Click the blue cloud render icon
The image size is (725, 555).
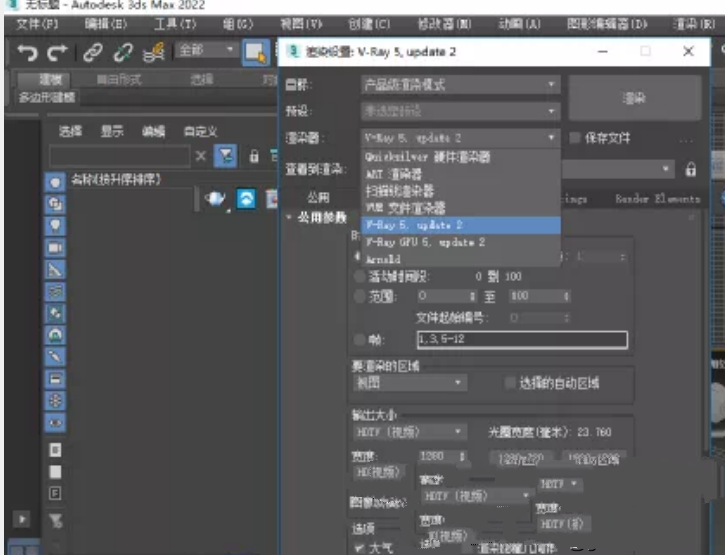click(246, 199)
